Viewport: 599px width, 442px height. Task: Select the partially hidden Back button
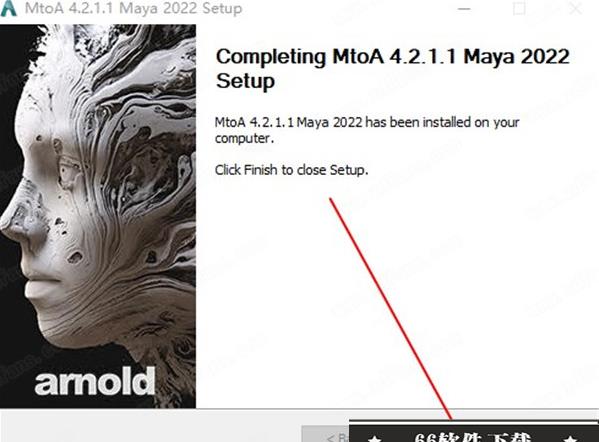(325, 434)
